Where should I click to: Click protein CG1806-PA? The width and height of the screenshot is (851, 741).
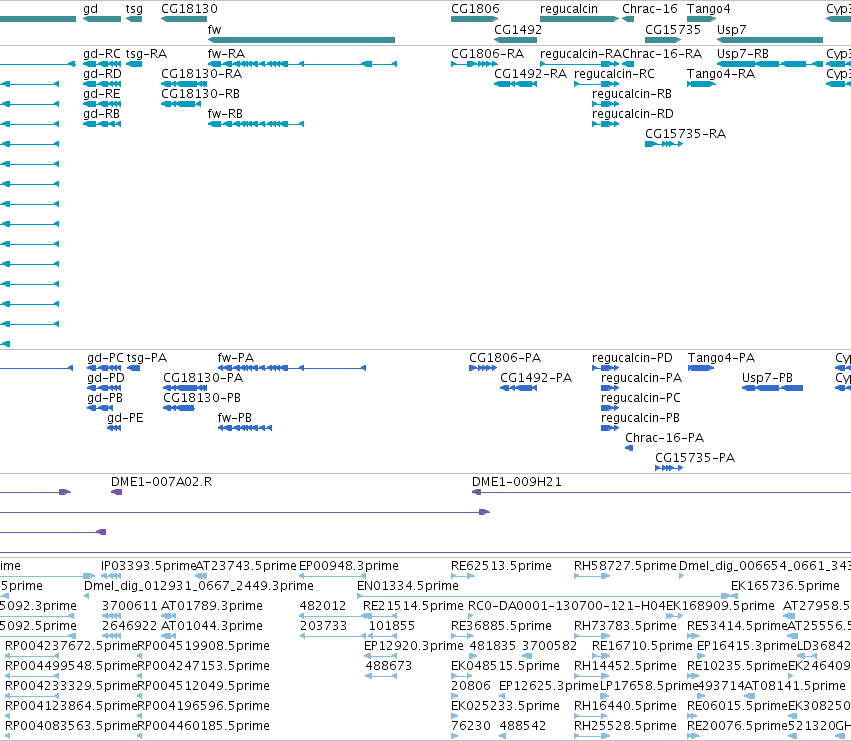pyautogui.click(x=483, y=368)
